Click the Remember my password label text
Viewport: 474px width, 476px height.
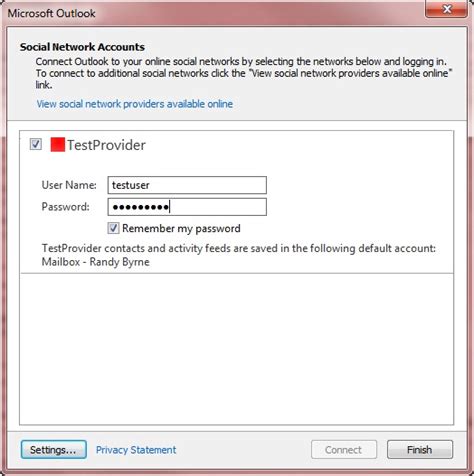(181, 229)
